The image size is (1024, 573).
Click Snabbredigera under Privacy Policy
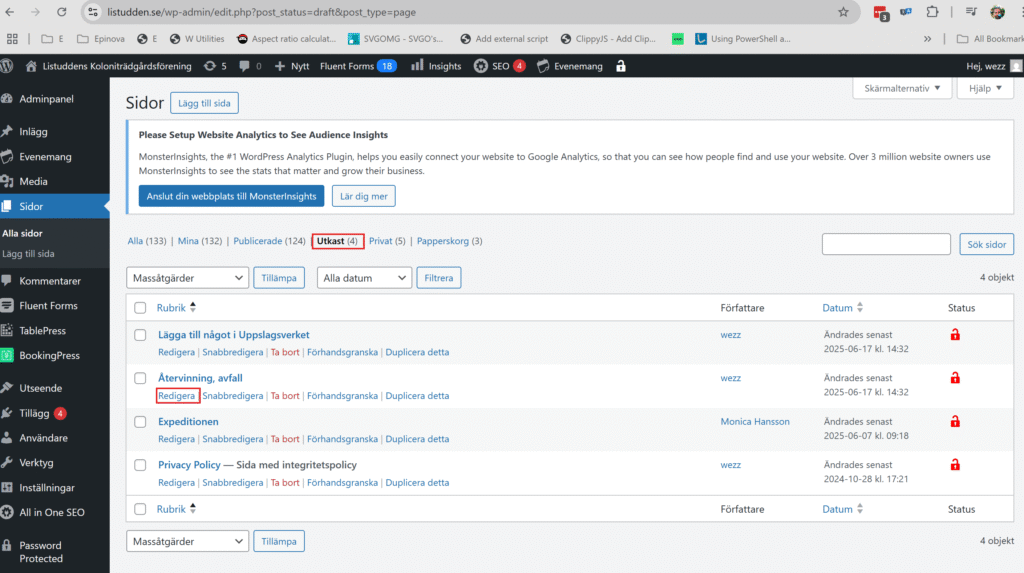(x=232, y=483)
